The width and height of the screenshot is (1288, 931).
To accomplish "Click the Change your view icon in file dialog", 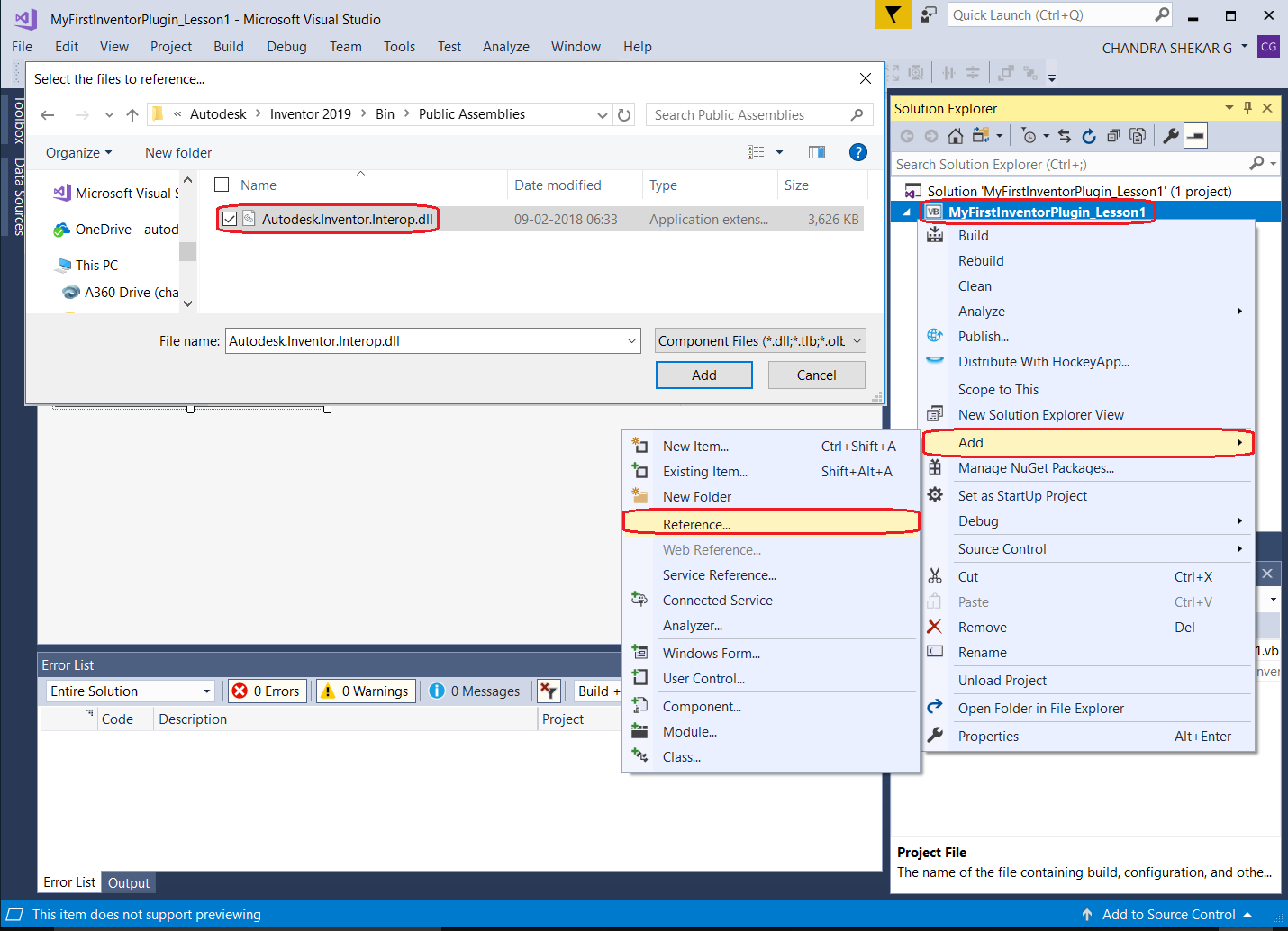I will pos(756,152).
